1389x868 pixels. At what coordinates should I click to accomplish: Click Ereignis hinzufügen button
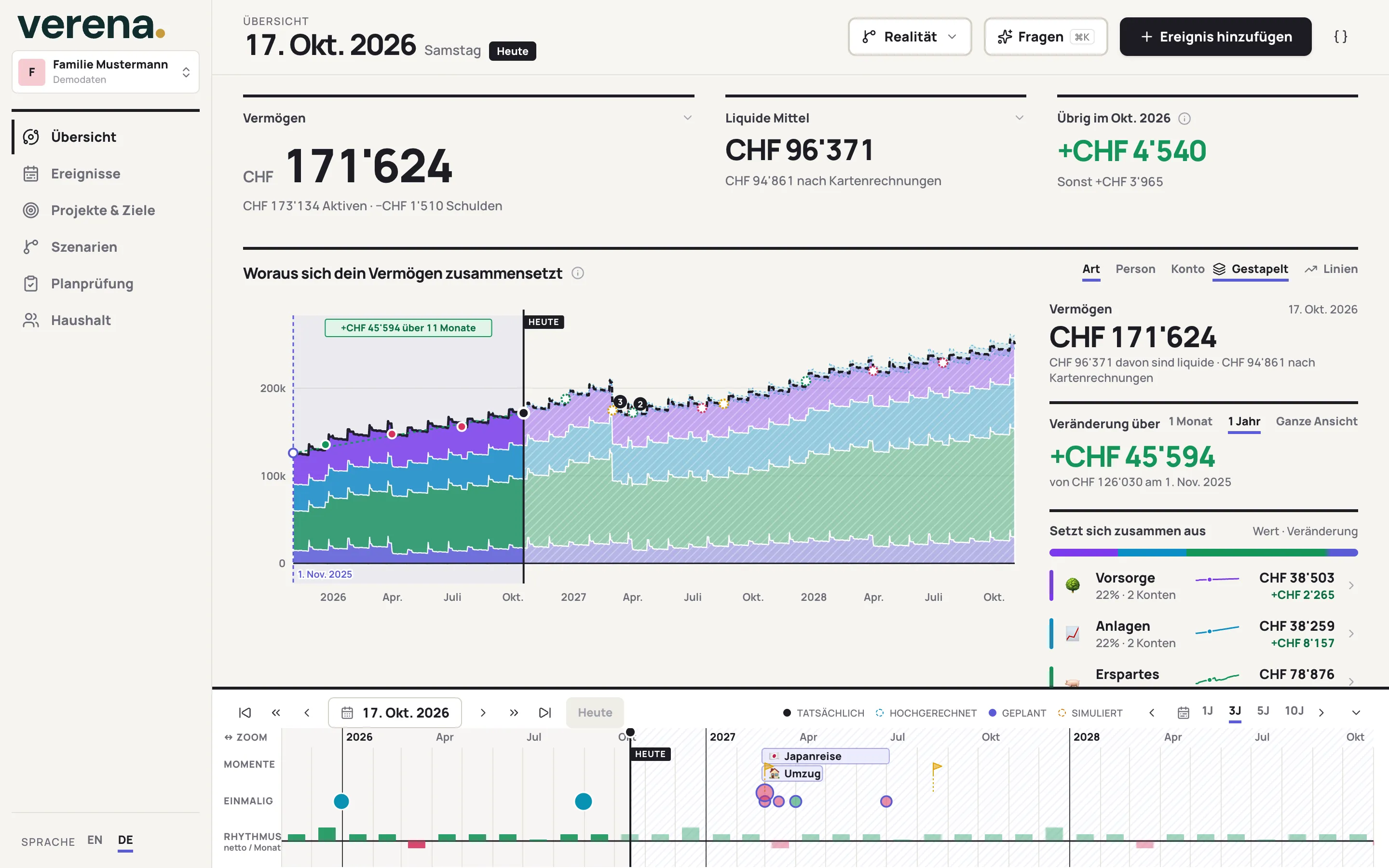point(1215,37)
